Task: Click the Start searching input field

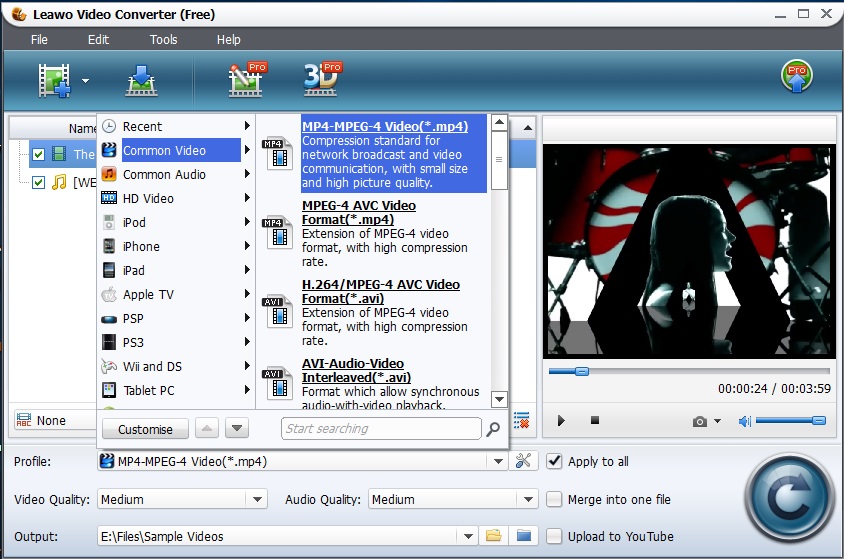Action: [x=381, y=429]
